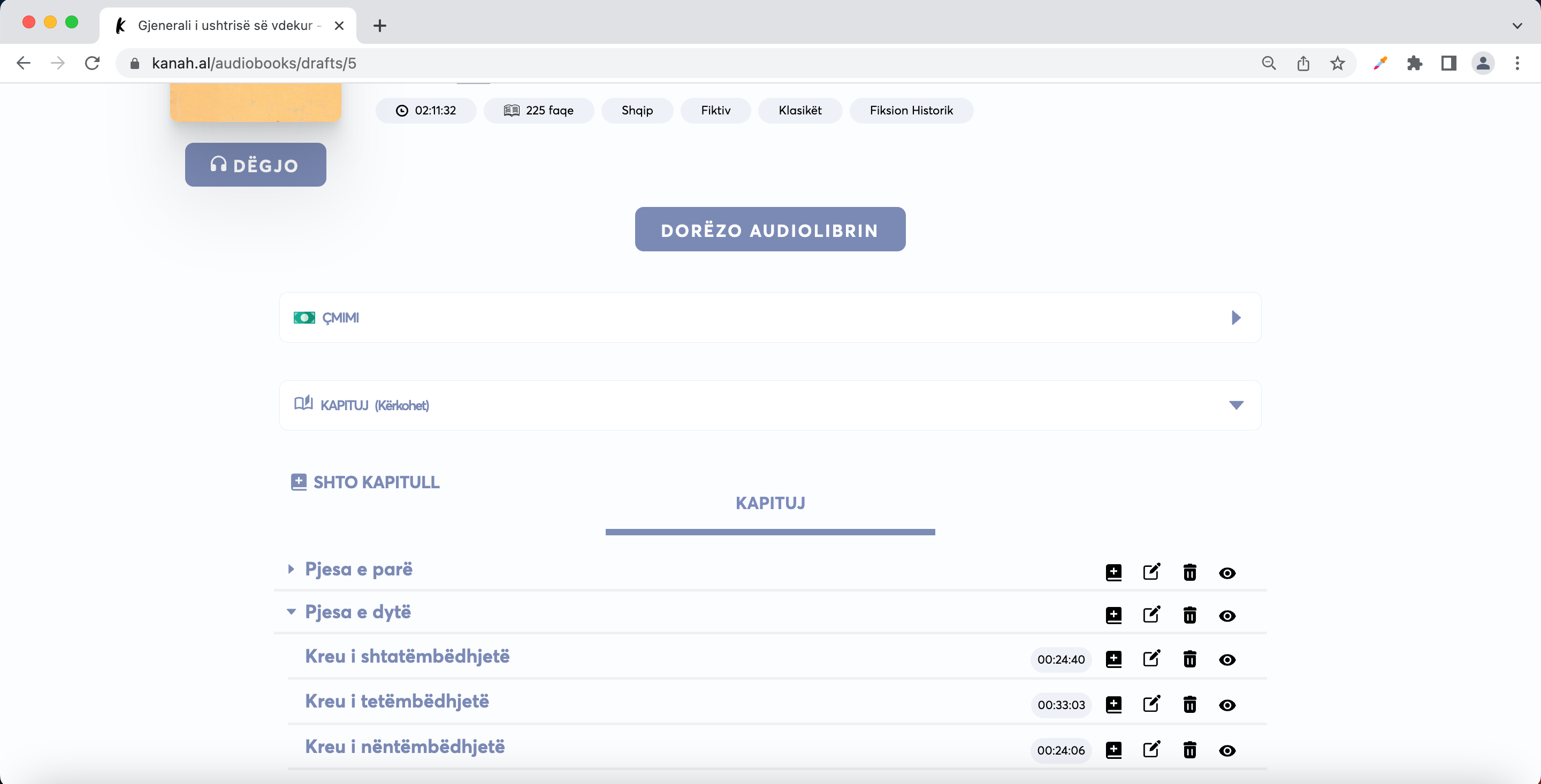This screenshot has width=1541, height=784.
Task: Toggle visibility of Pjesa e dytë
Action: [1227, 616]
